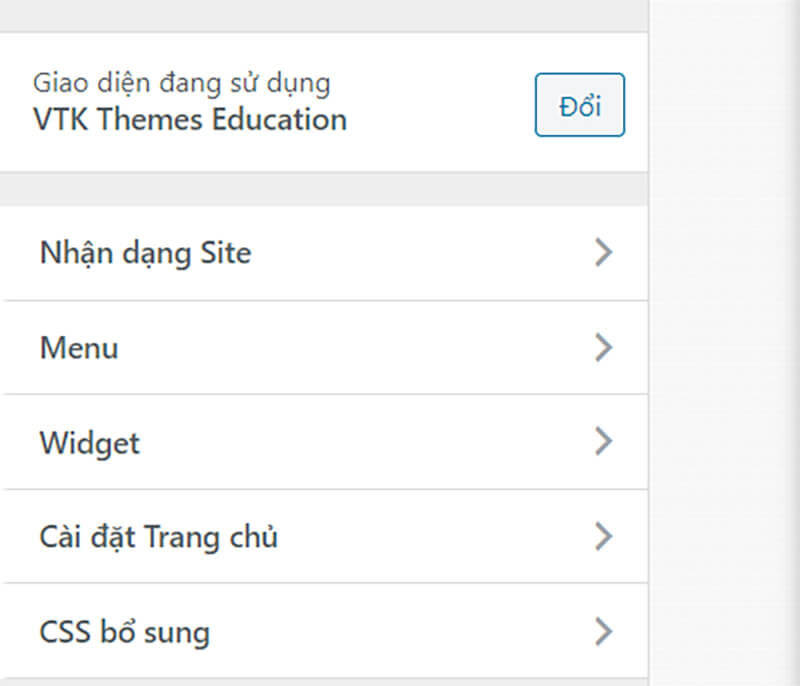This screenshot has width=800, height=686.
Task: Click the VTK Themes Education theme name
Action: (x=190, y=120)
